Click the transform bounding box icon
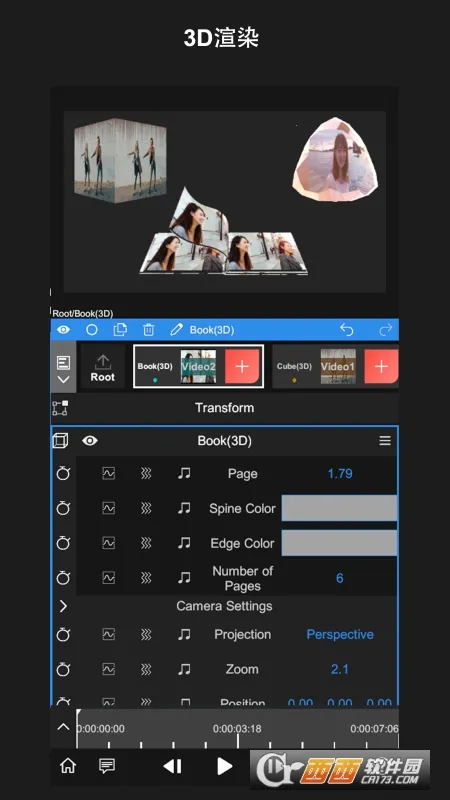Viewport: 450px width, 800px height. click(60, 408)
